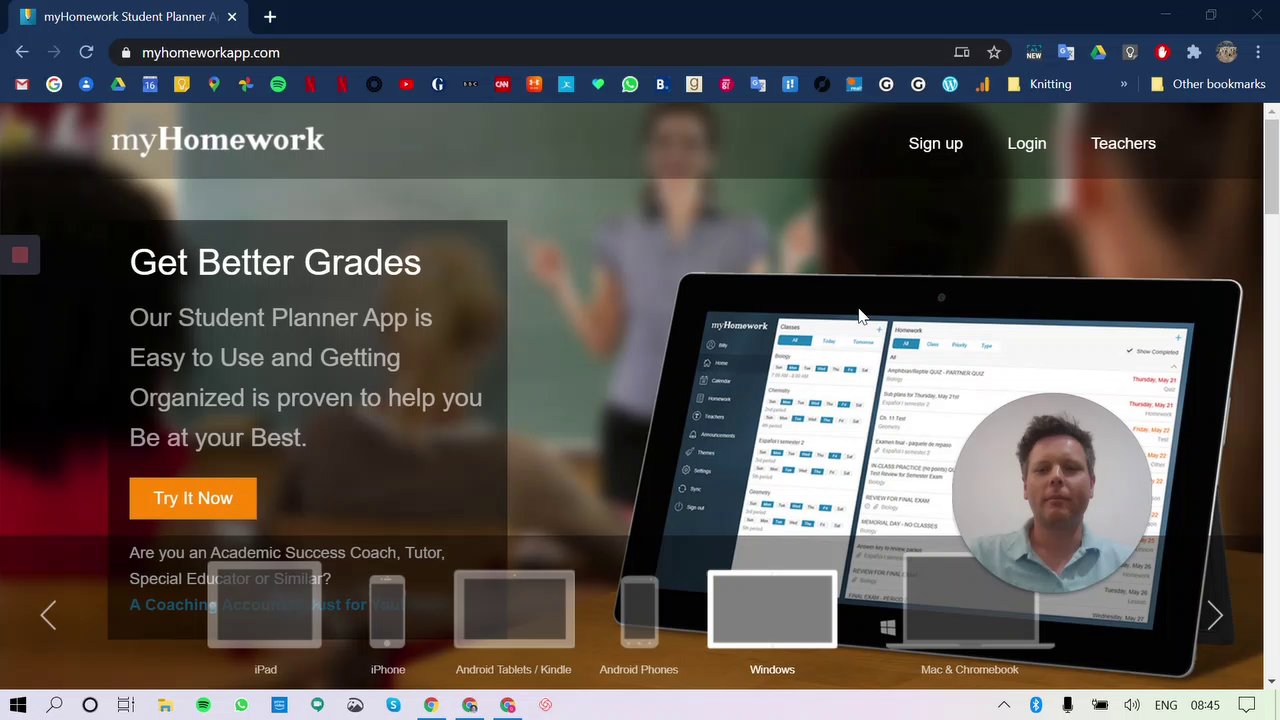
Task: Open the Other bookmarks folder
Action: pos(1208,84)
